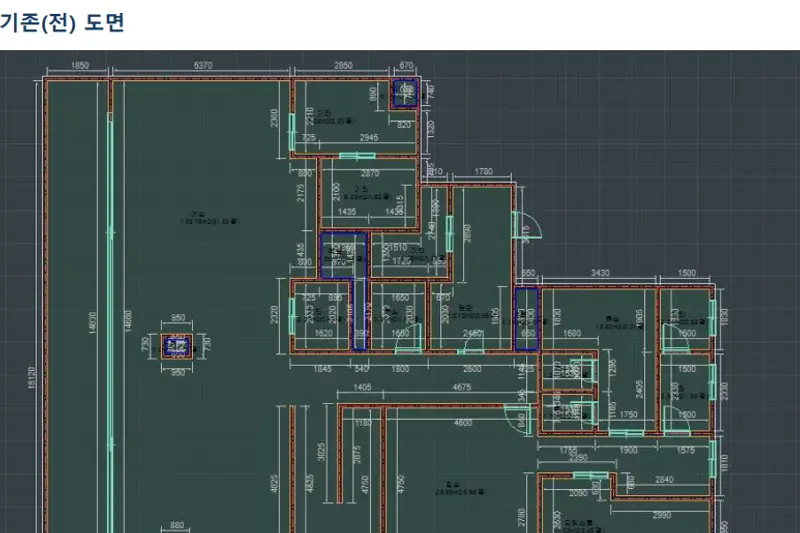
Task: Click the 5370 dimension along the top
Action: click(203, 65)
